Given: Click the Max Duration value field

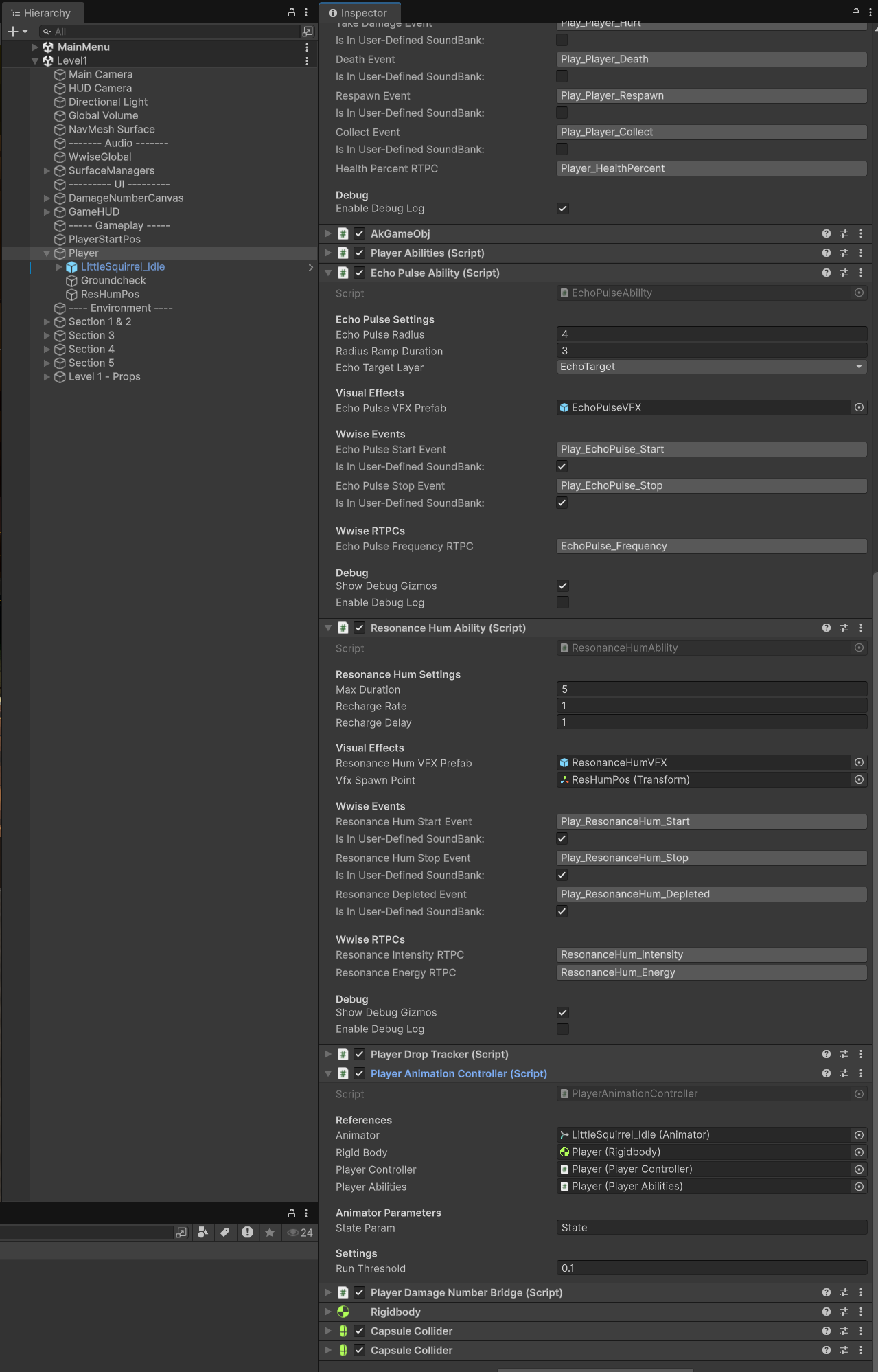Looking at the screenshot, I should (x=711, y=689).
